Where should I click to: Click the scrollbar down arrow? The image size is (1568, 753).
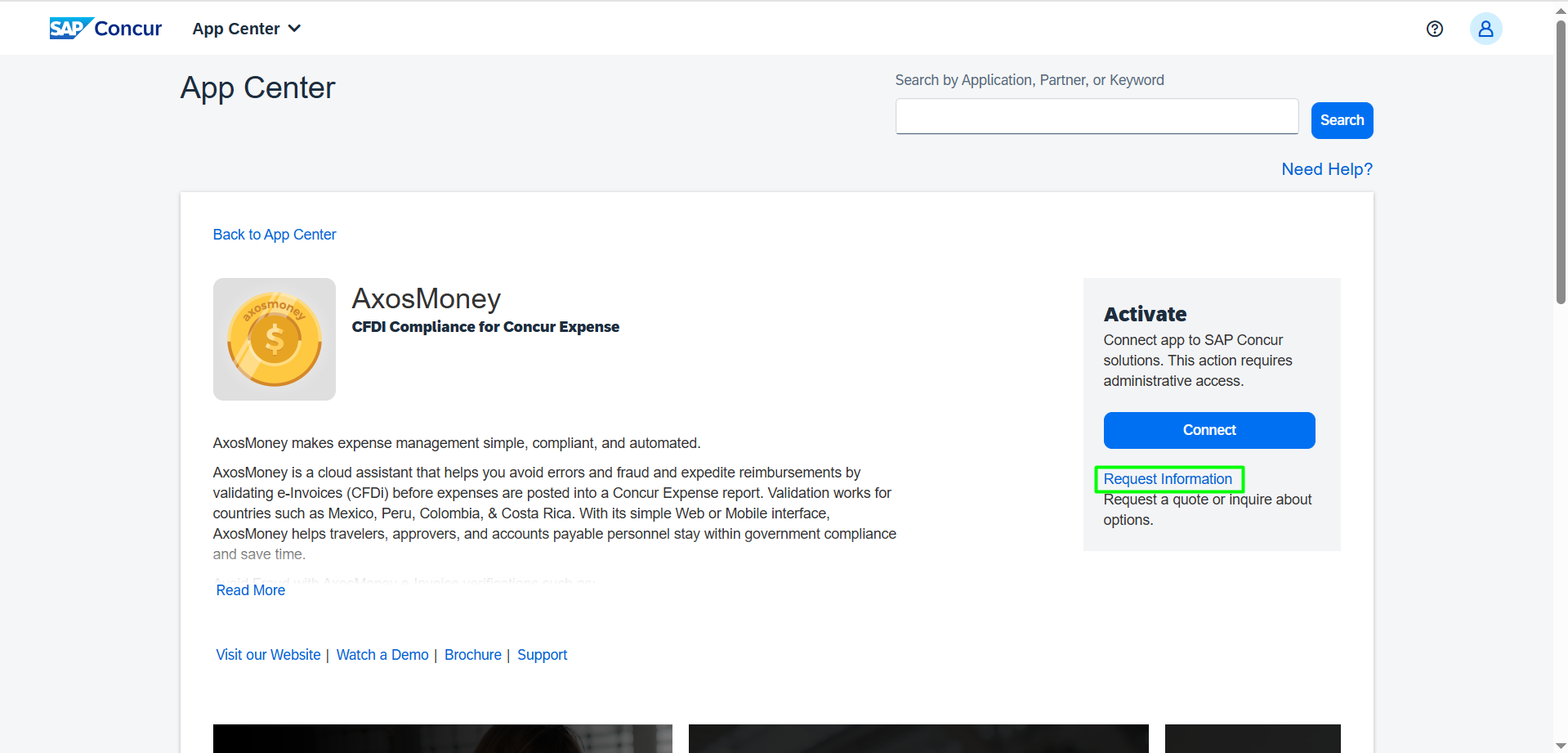pyautogui.click(x=1561, y=746)
